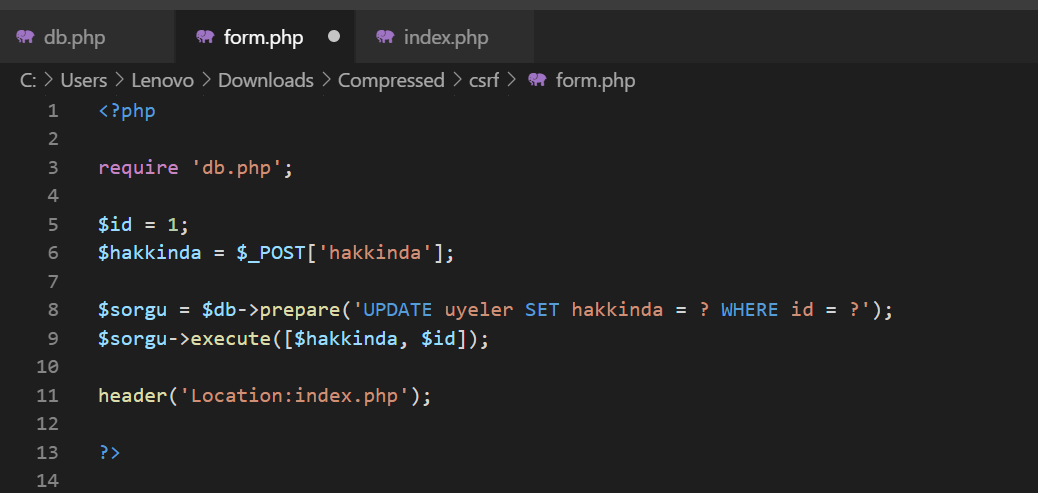Click $_POST on line 6
The height and width of the screenshot is (493, 1038).
pos(271,253)
